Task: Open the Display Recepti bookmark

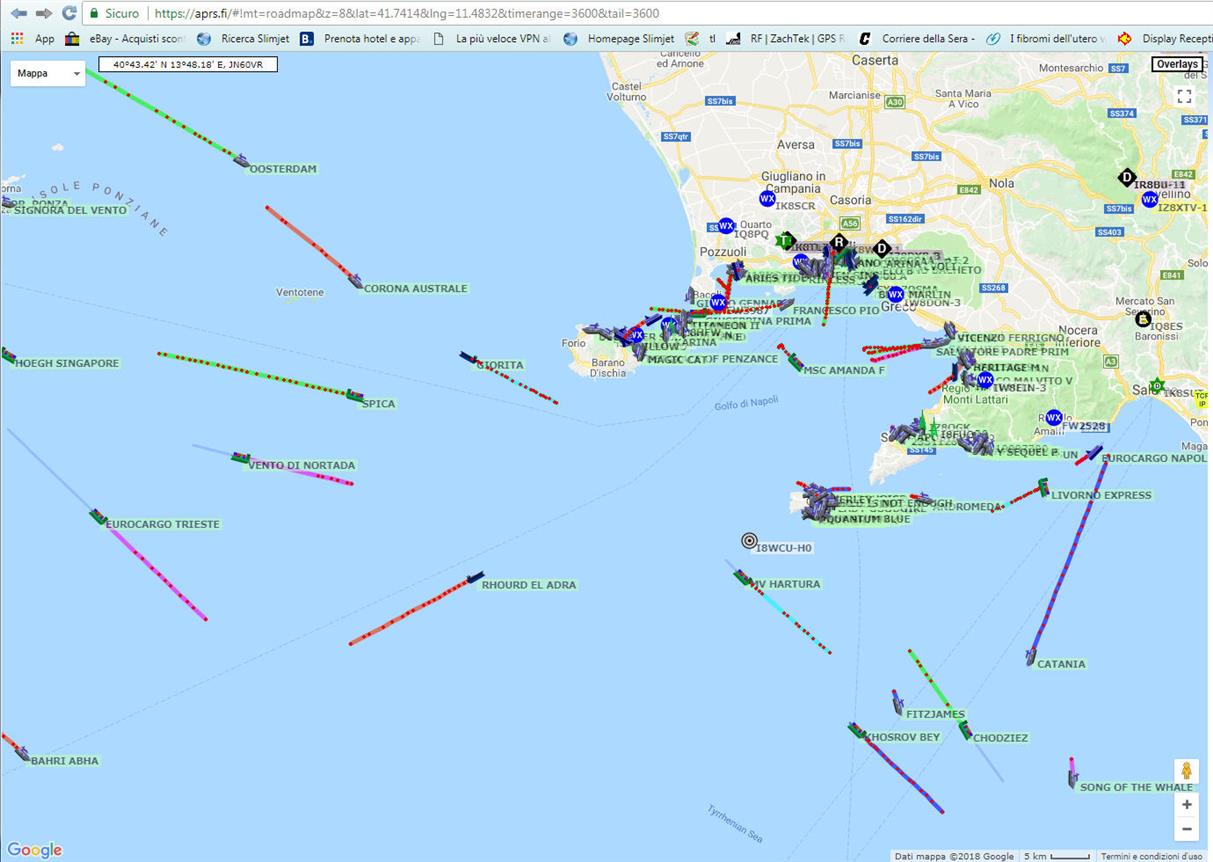Action: [x=1165, y=39]
